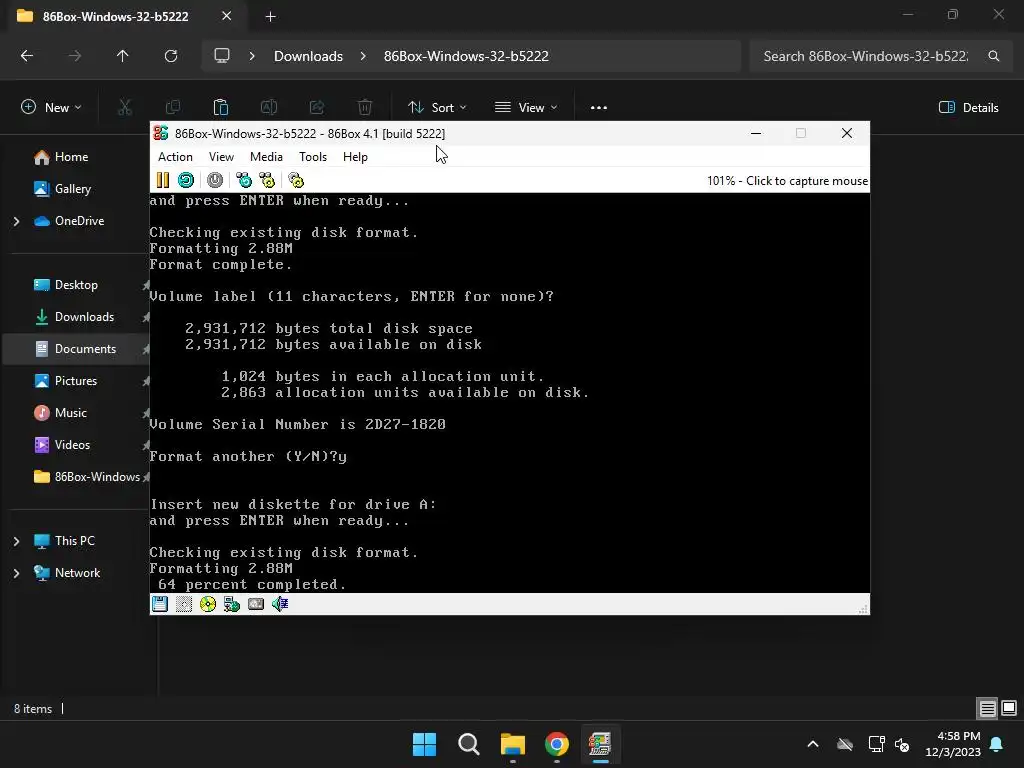
Task: Pause the 86Box emulation
Action: pos(163,180)
